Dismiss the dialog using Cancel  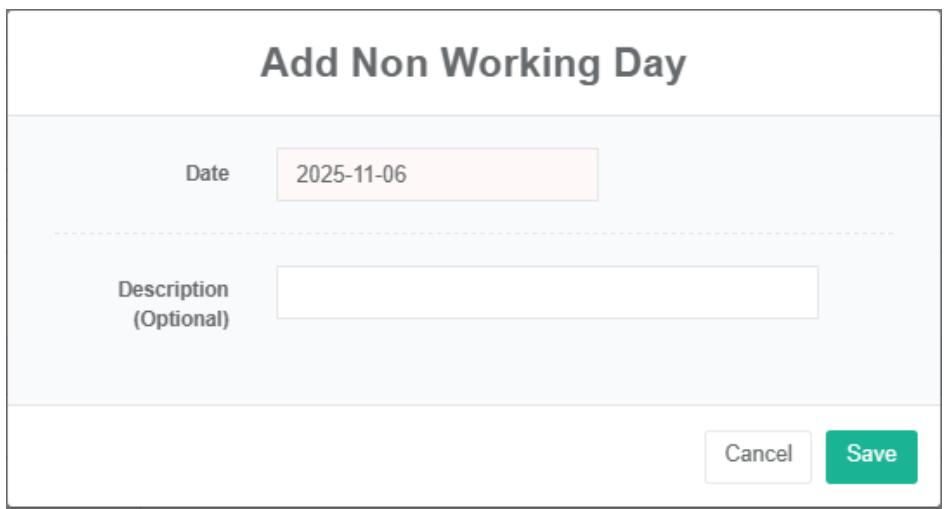coord(758,456)
